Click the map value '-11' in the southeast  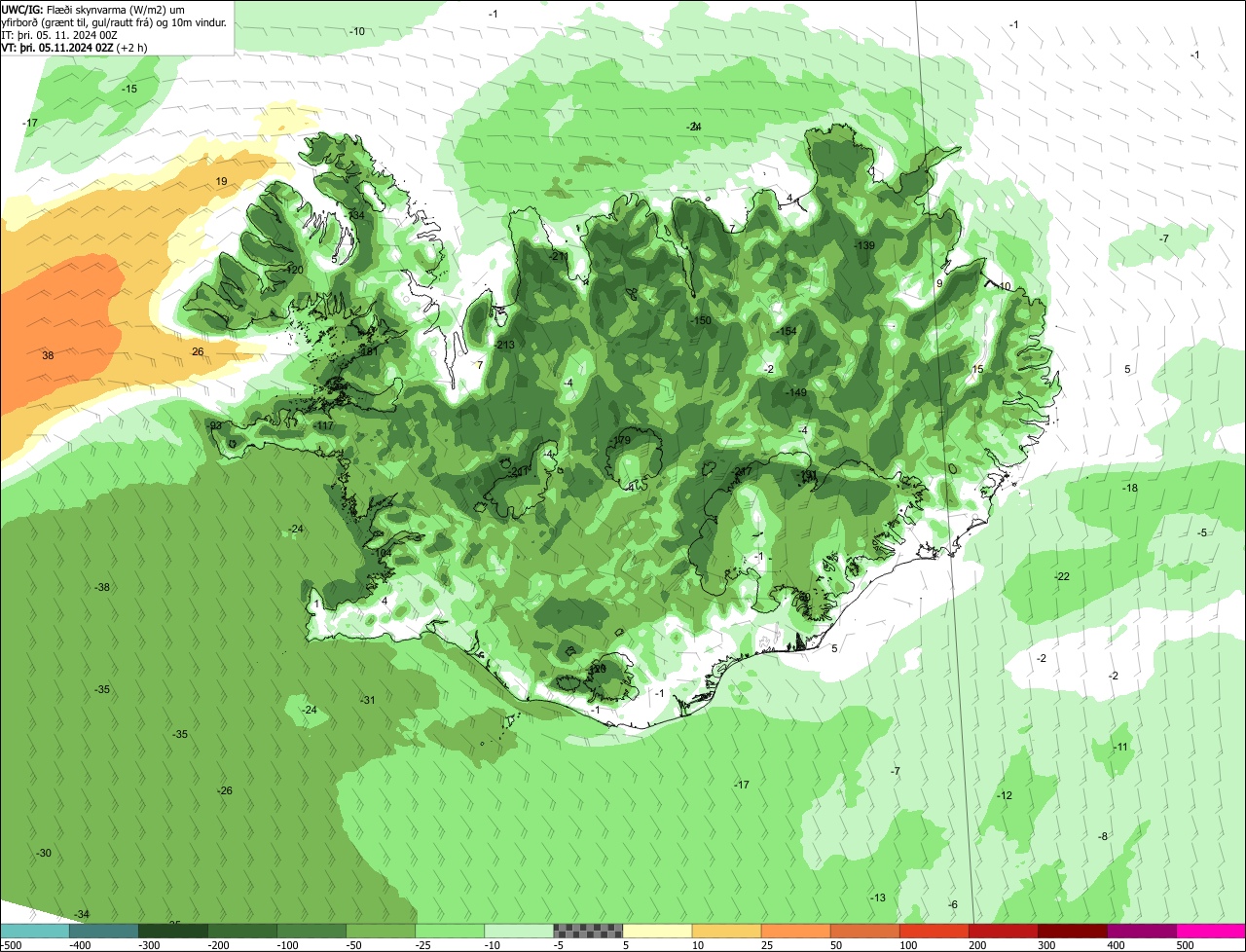(x=1120, y=748)
